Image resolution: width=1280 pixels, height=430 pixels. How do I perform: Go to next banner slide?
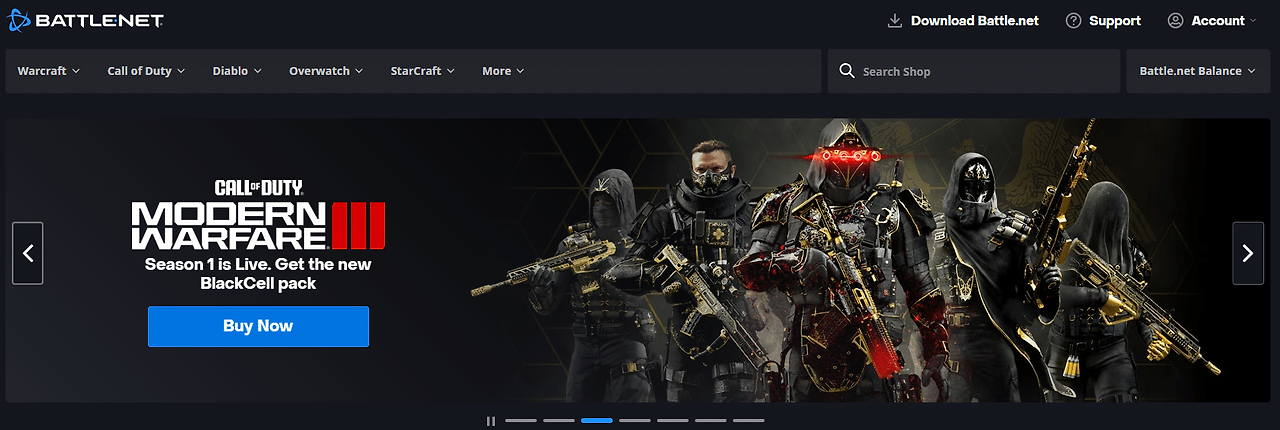[1248, 253]
